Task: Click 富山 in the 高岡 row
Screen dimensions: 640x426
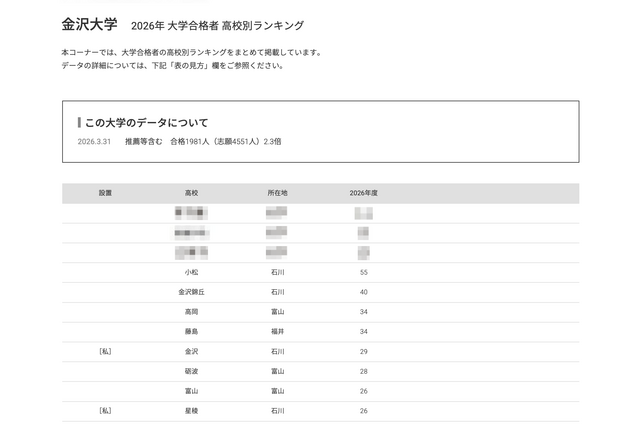Action: pyautogui.click(x=278, y=312)
